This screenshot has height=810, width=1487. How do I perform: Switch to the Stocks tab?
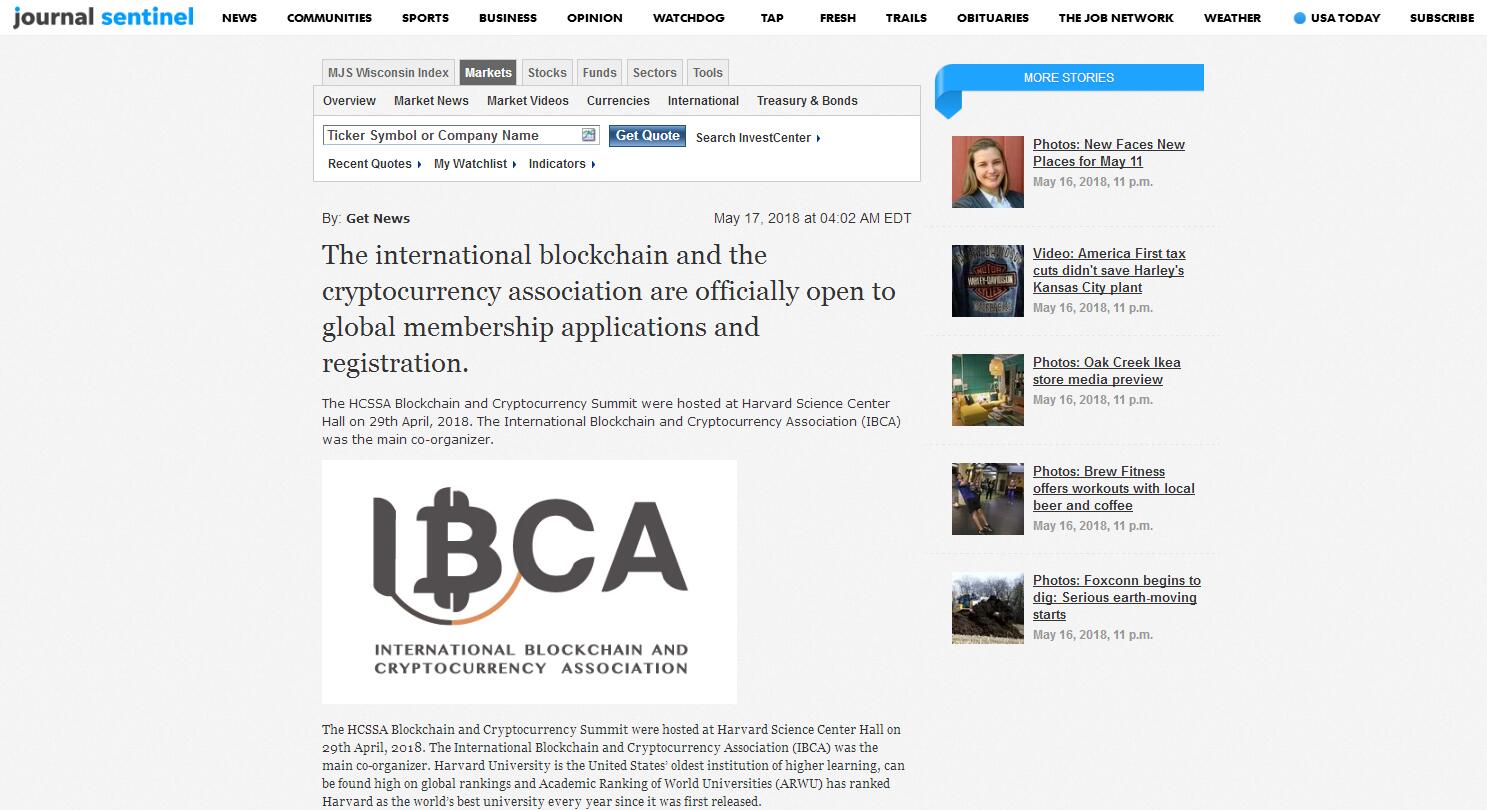tap(547, 73)
